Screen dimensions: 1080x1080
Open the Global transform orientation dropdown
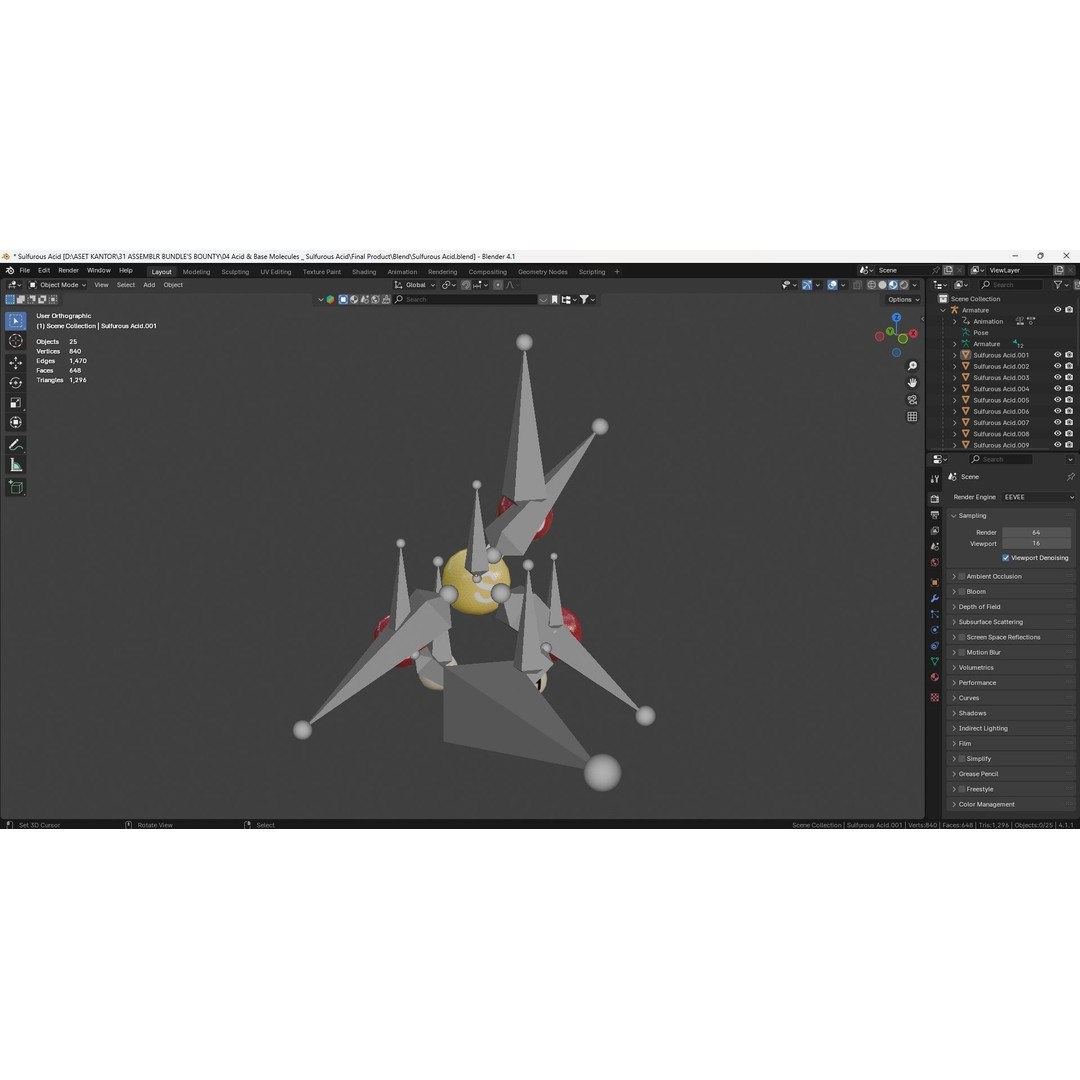tap(415, 285)
